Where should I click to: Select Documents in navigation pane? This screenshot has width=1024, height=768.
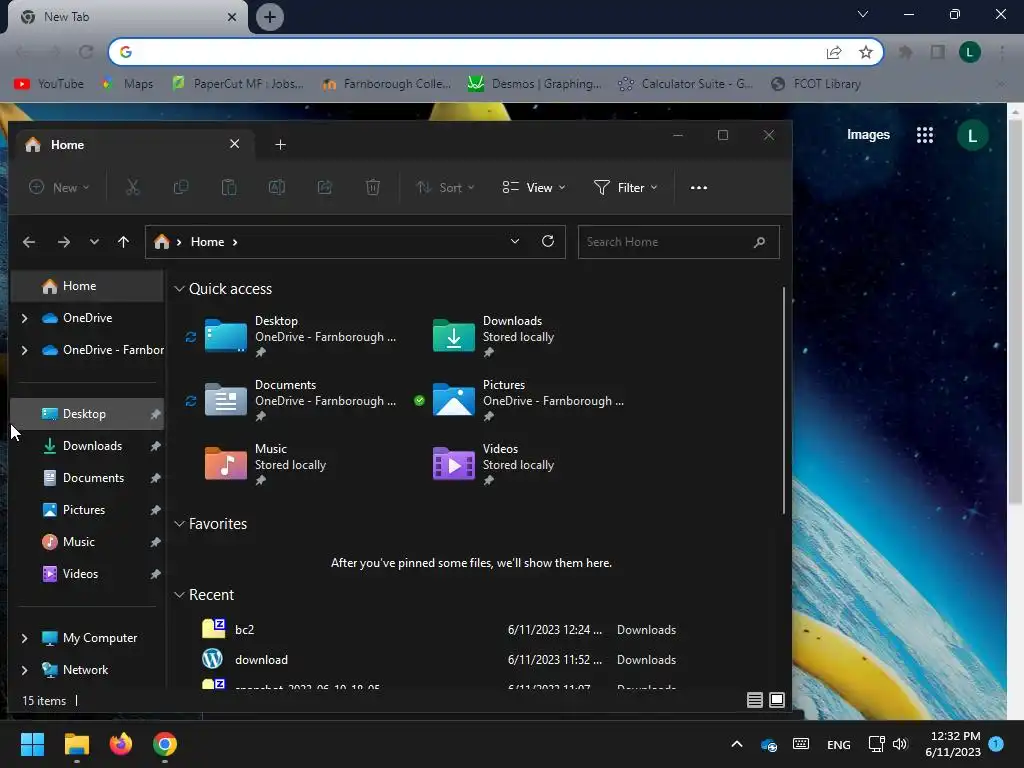click(88, 478)
